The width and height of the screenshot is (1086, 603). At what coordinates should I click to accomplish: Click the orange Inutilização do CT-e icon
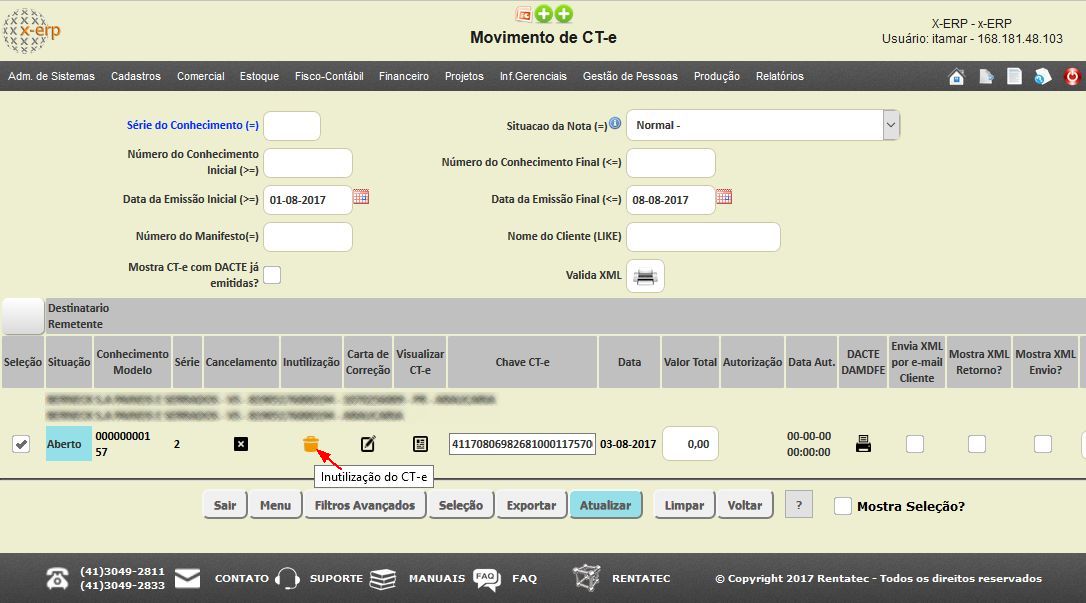coord(311,444)
